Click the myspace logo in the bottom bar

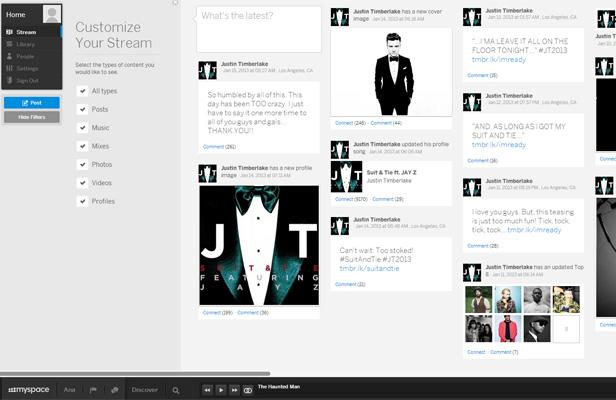pyautogui.click(x=29, y=390)
